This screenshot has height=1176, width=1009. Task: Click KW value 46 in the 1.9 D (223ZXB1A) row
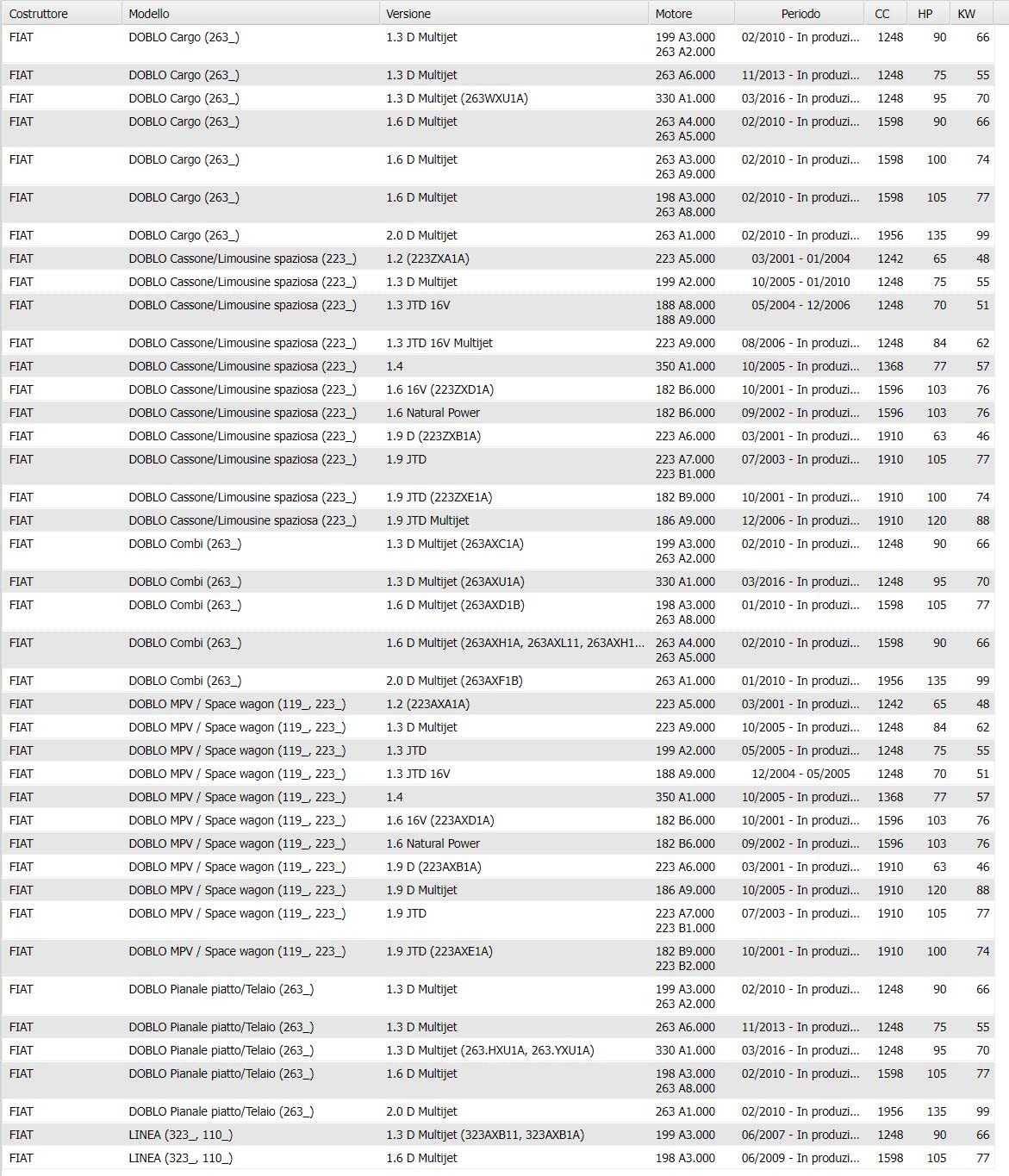coord(982,436)
